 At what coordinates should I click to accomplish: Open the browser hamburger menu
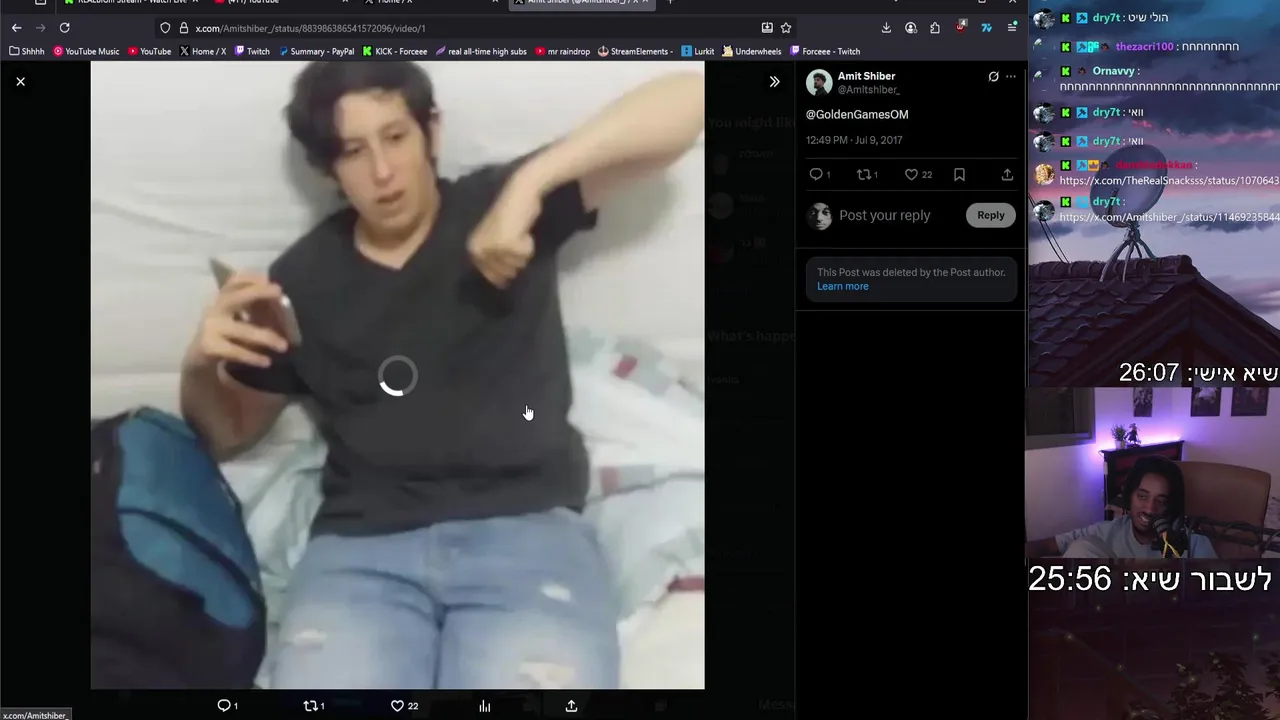pyautogui.click(x=1012, y=28)
